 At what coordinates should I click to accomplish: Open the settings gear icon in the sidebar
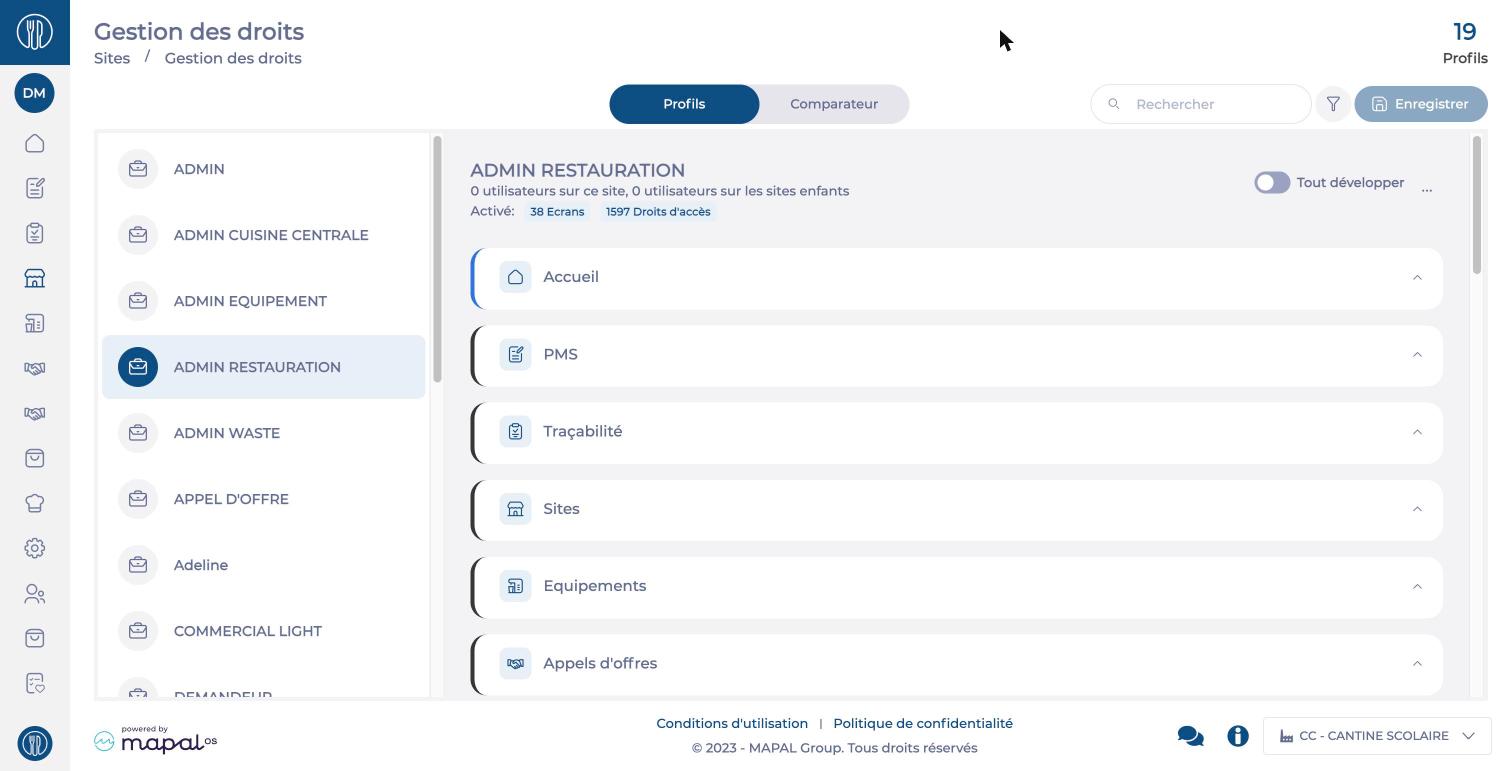(x=34, y=548)
